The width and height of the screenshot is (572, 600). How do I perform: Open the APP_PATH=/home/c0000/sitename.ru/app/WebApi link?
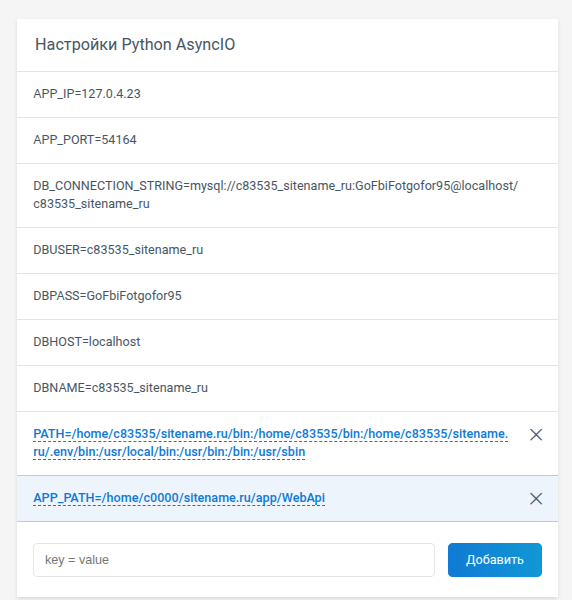pos(179,498)
